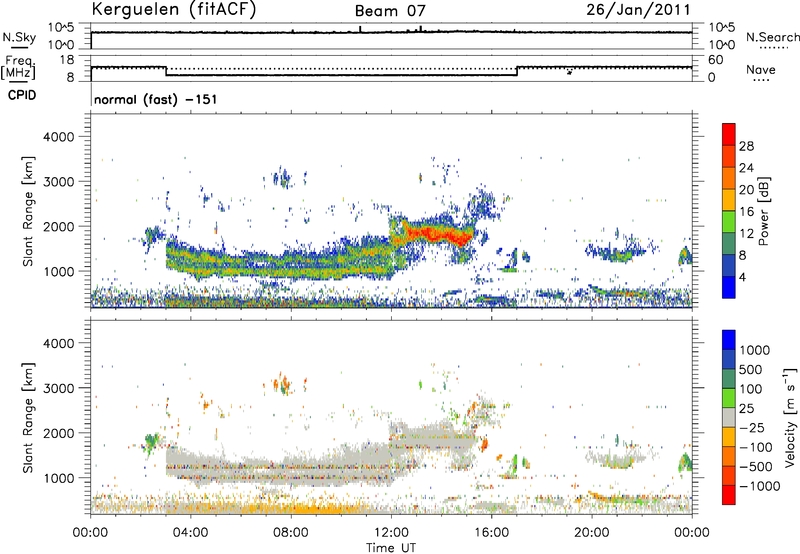The image size is (800, 554).
Task: Click the "-1000" label on Velocity colorbar
Action: 759,486
